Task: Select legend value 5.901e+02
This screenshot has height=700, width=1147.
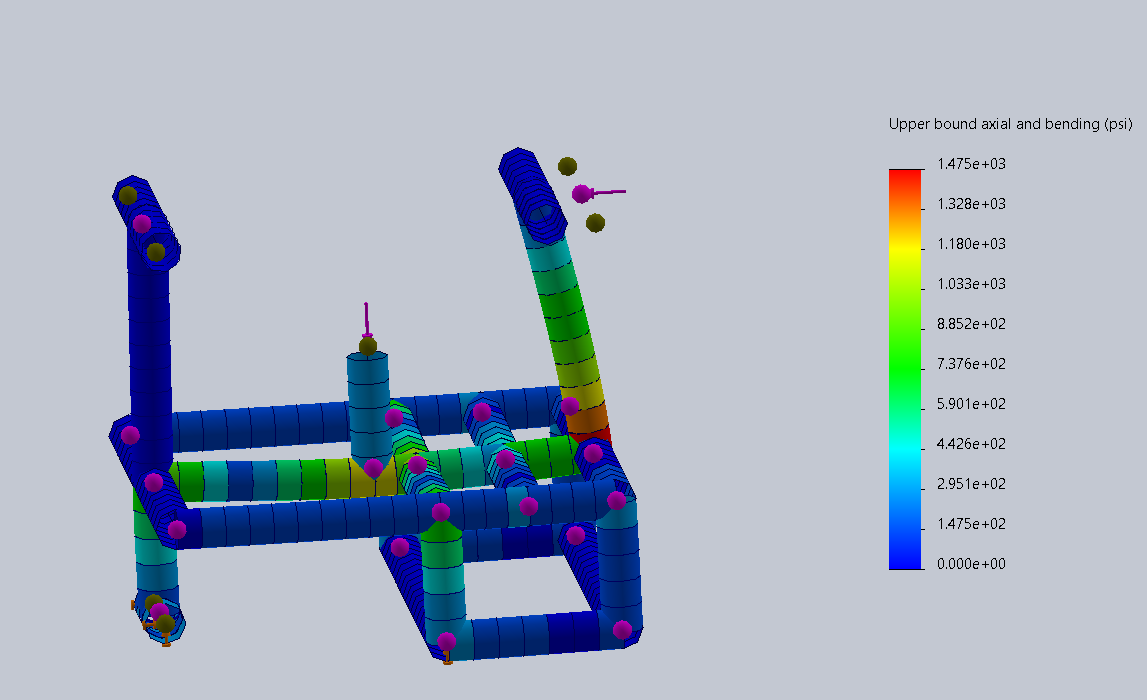Action: point(971,404)
